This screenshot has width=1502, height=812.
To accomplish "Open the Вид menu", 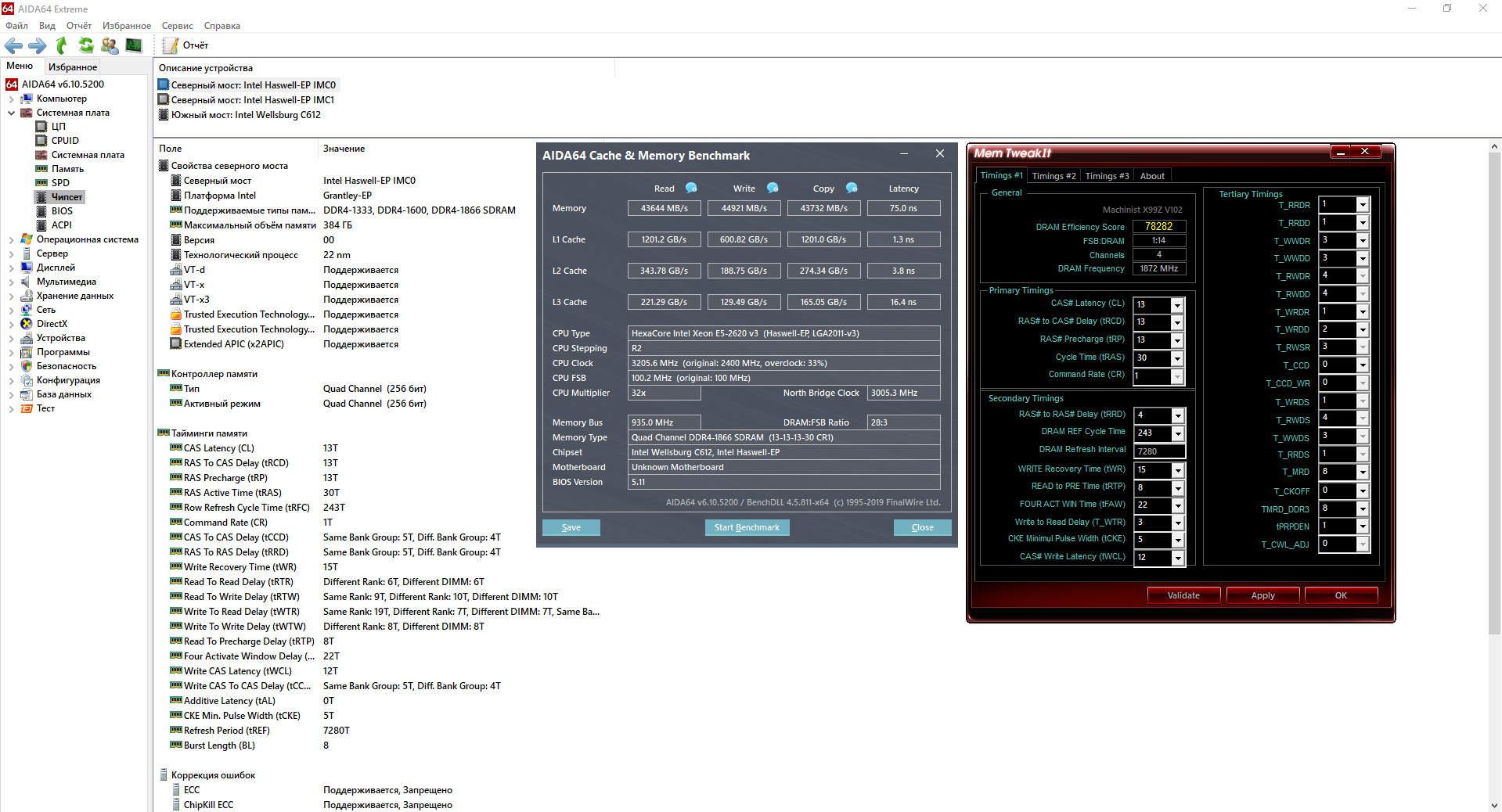I will [x=47, y=26].
